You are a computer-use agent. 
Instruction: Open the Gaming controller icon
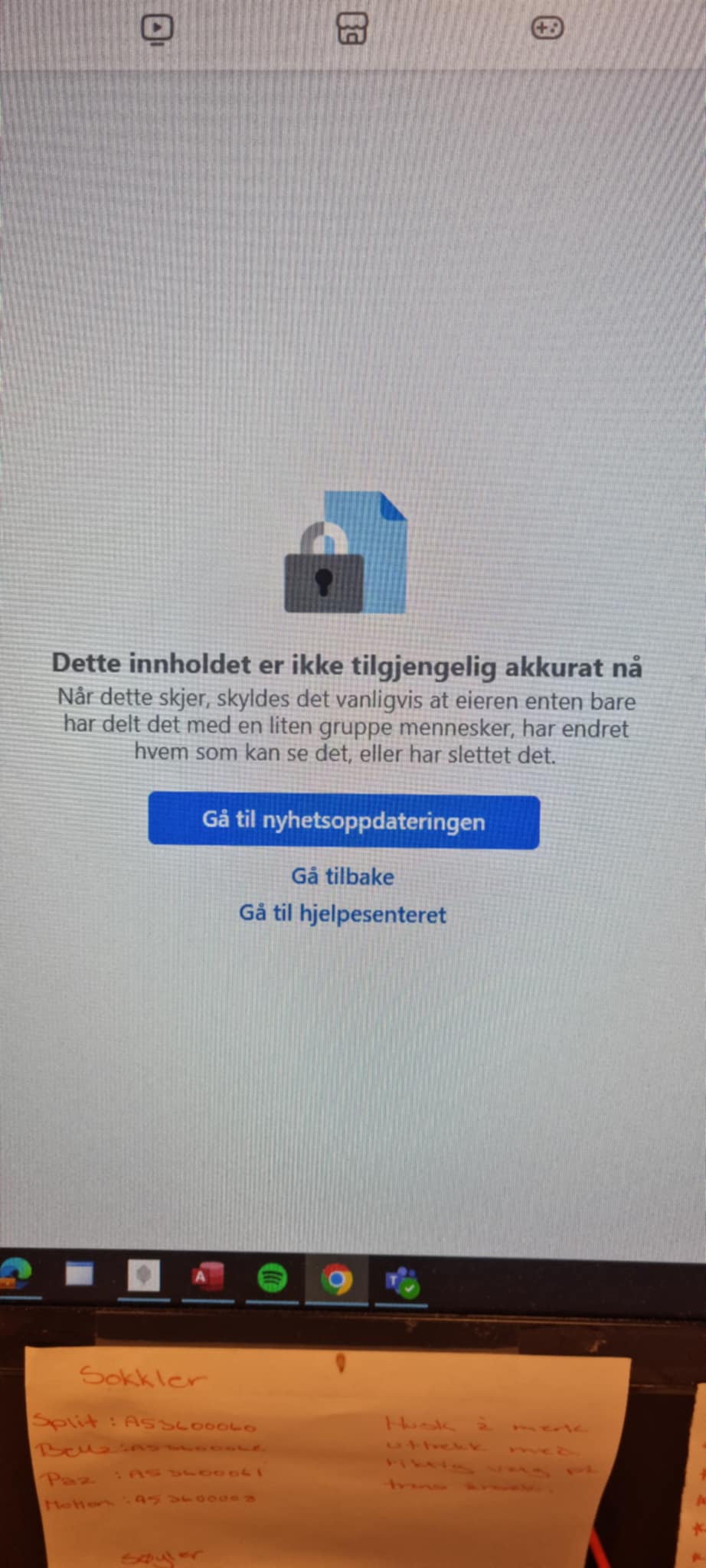[547, 28]
